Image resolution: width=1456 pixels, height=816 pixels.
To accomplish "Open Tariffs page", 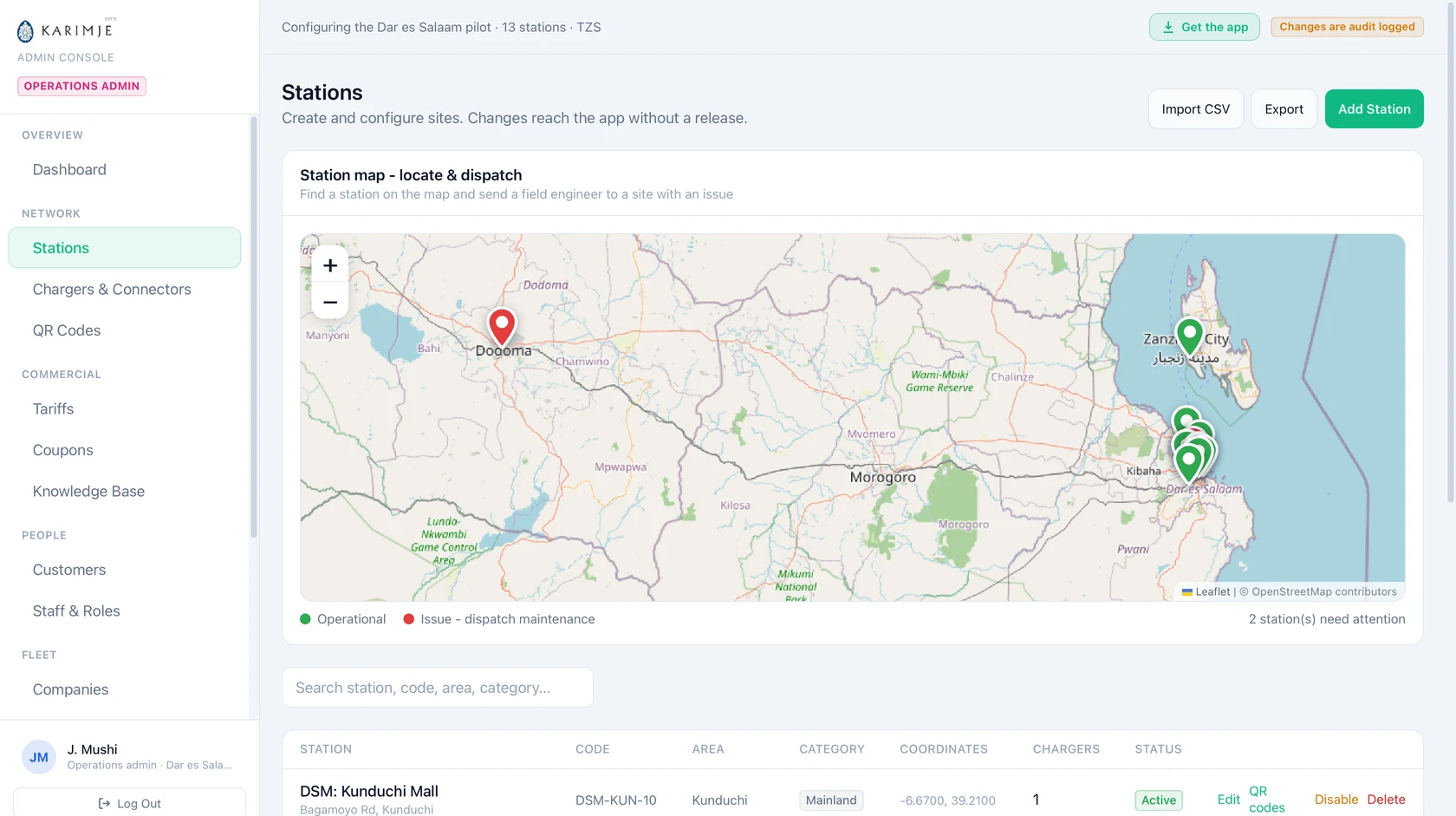I will [x=125, y=409].
